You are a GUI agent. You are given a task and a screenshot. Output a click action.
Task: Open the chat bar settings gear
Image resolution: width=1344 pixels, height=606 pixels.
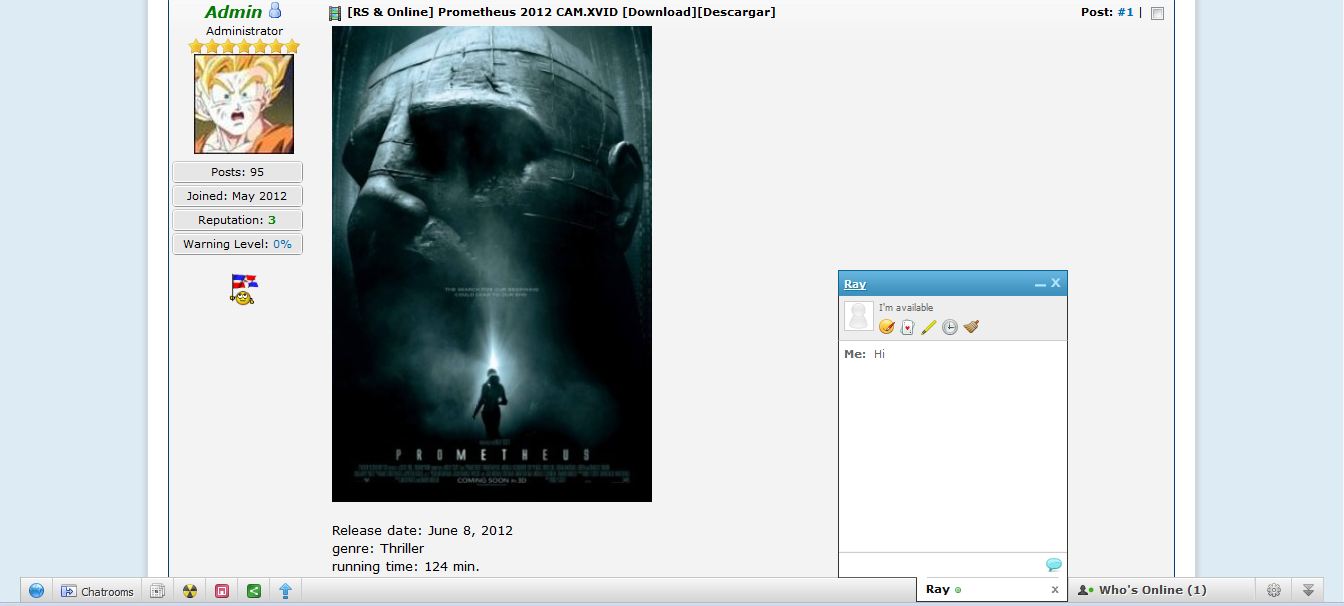pos(1273,590)
